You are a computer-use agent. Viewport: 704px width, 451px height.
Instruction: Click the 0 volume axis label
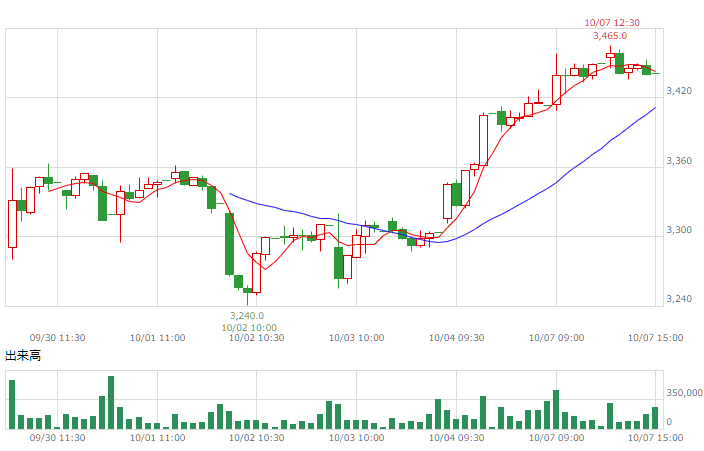coord(669,422)
